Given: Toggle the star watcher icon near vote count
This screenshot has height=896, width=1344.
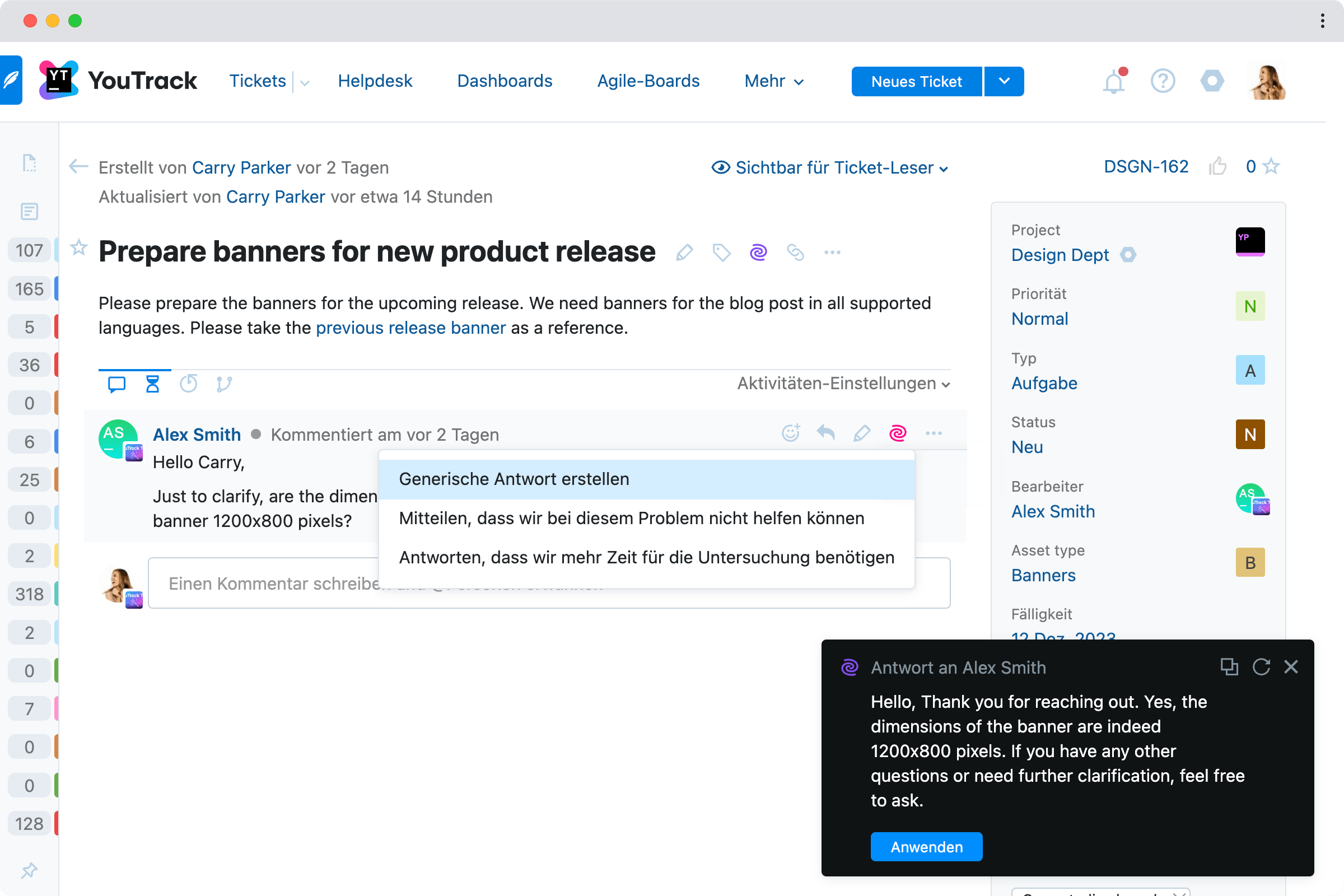Looking at the screenshot, I should point(1271,166).
